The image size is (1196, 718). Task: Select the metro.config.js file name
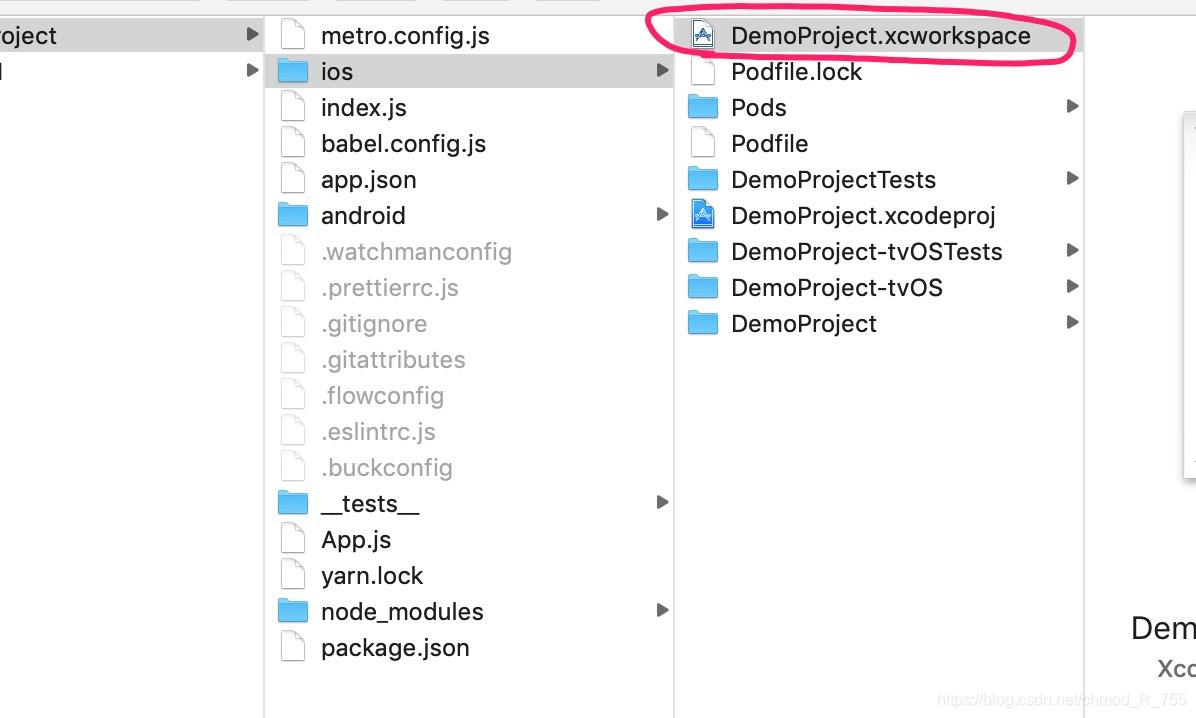(405, 36)
